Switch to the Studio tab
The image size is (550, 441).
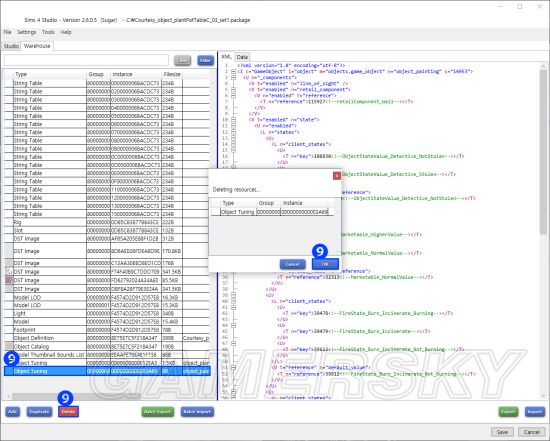click(x=11, y=46)
